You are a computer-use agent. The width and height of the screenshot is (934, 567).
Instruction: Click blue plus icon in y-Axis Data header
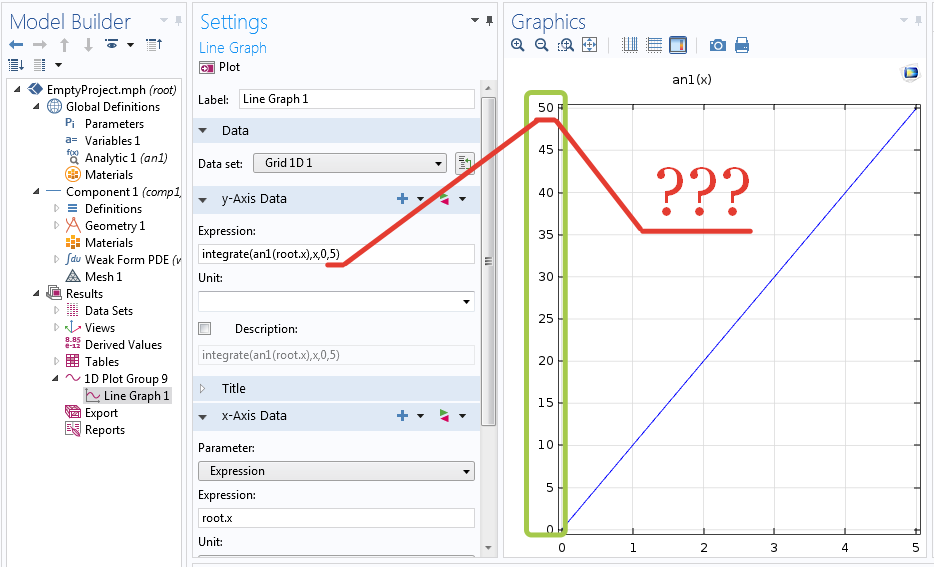point(402,199)
